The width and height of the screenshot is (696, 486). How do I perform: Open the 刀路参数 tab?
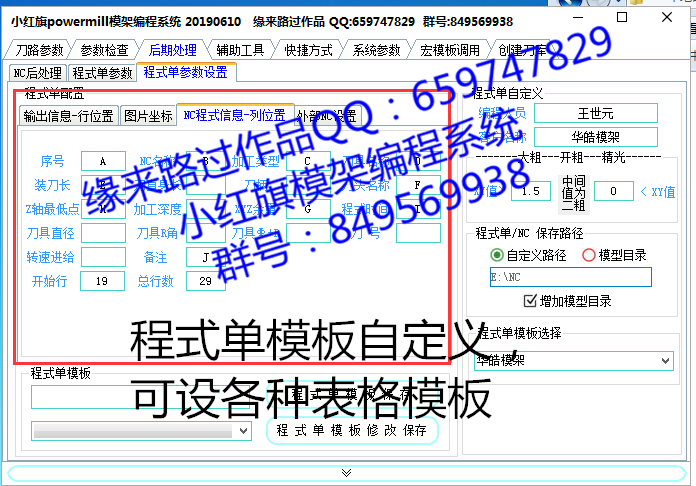(39, 50)
